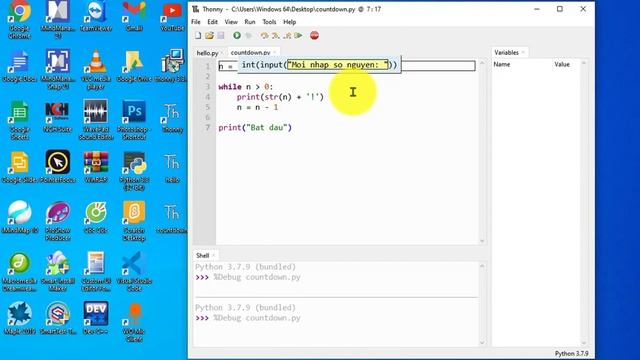Select the VLC media player icon
This screenshot has width=640, height=360.
(x=96, y=69)
